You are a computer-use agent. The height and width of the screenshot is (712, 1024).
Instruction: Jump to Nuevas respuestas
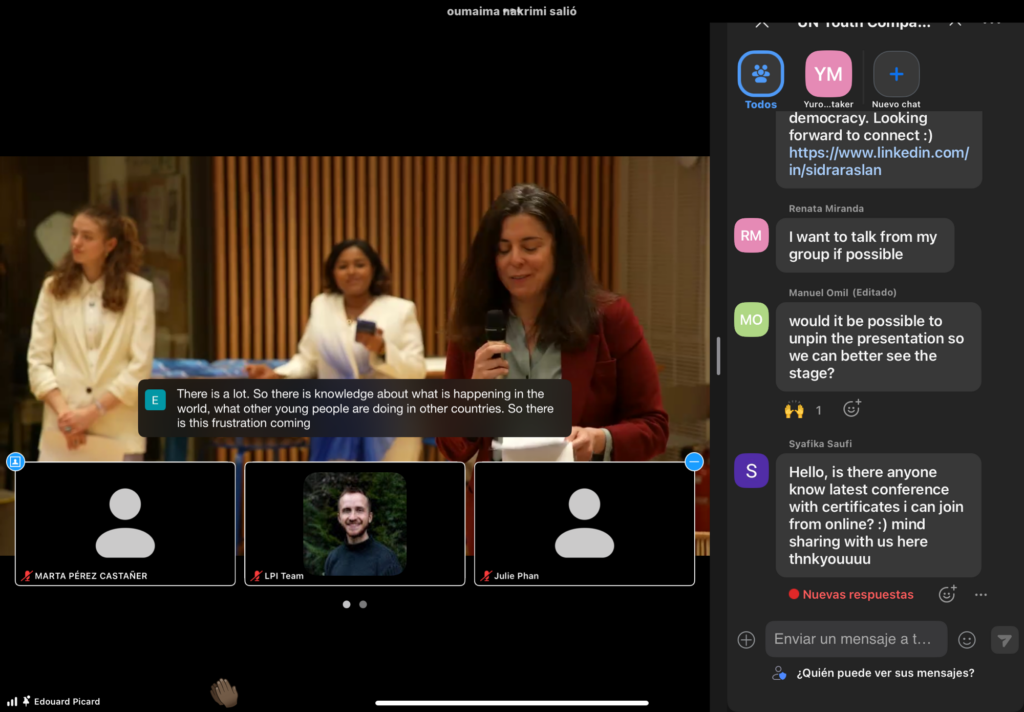[x=851, y=594]
